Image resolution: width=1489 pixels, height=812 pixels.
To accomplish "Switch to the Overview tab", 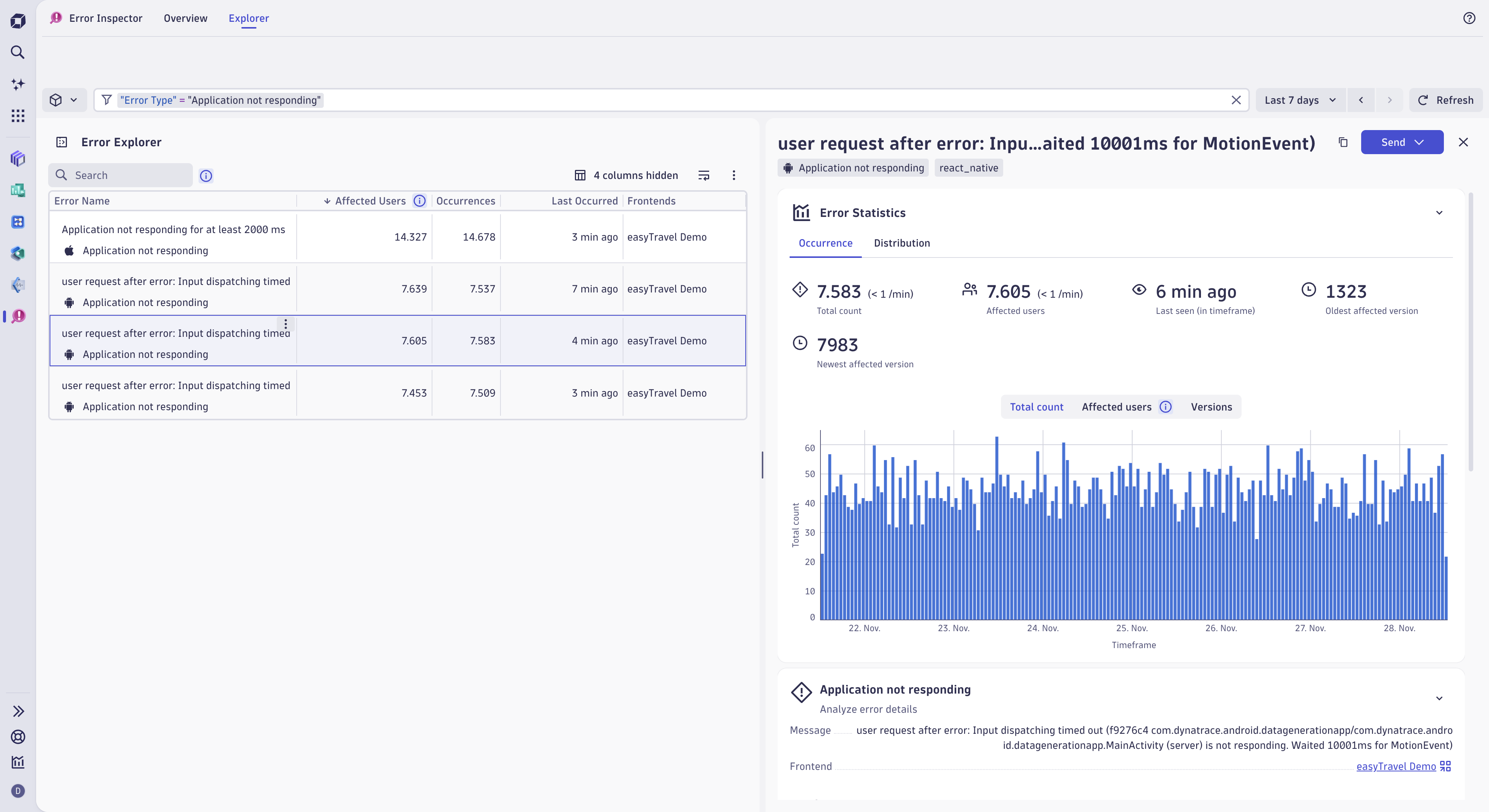I will (x=185, y=18).
